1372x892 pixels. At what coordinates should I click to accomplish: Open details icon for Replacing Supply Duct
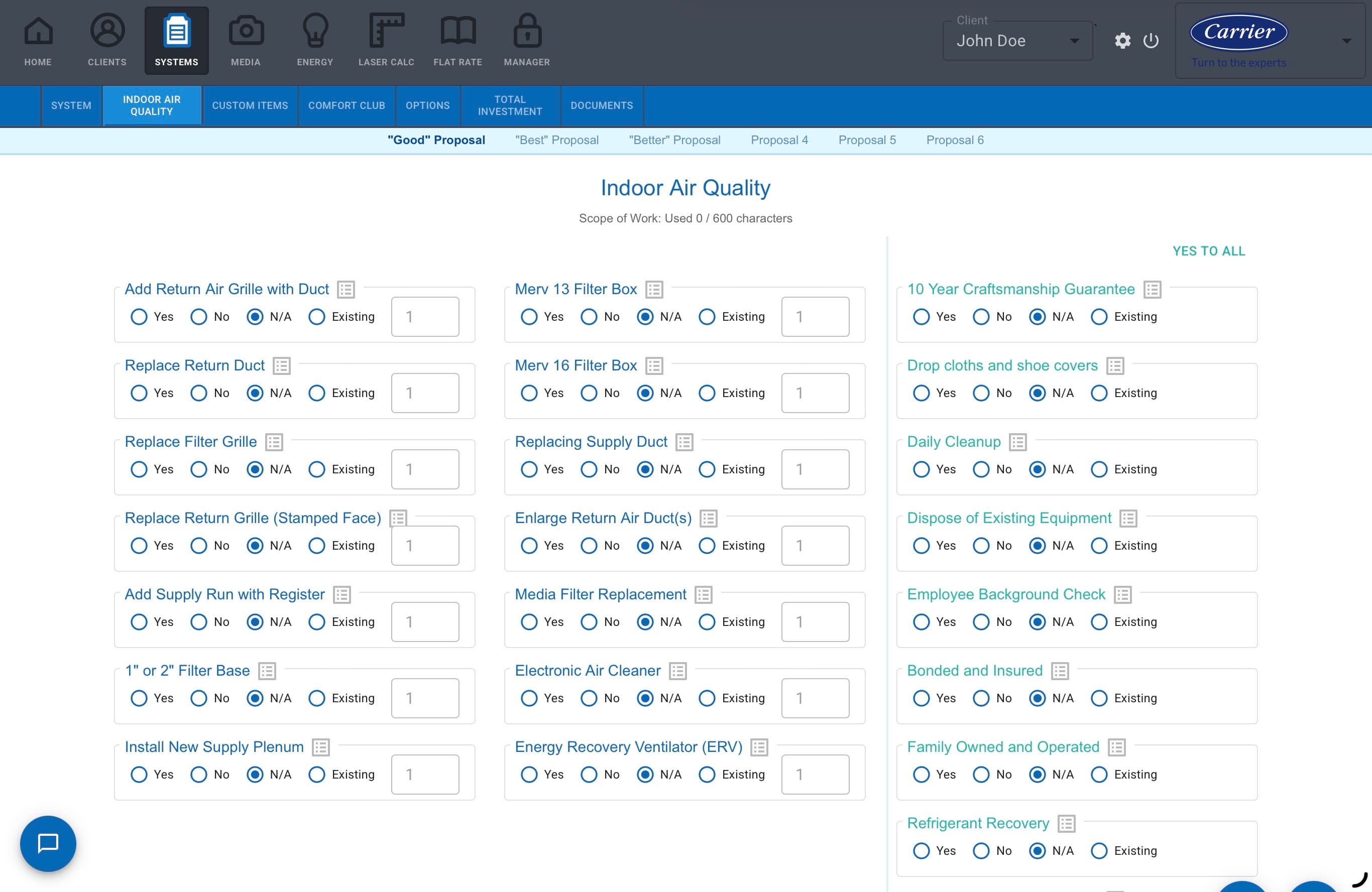(684, 442)
